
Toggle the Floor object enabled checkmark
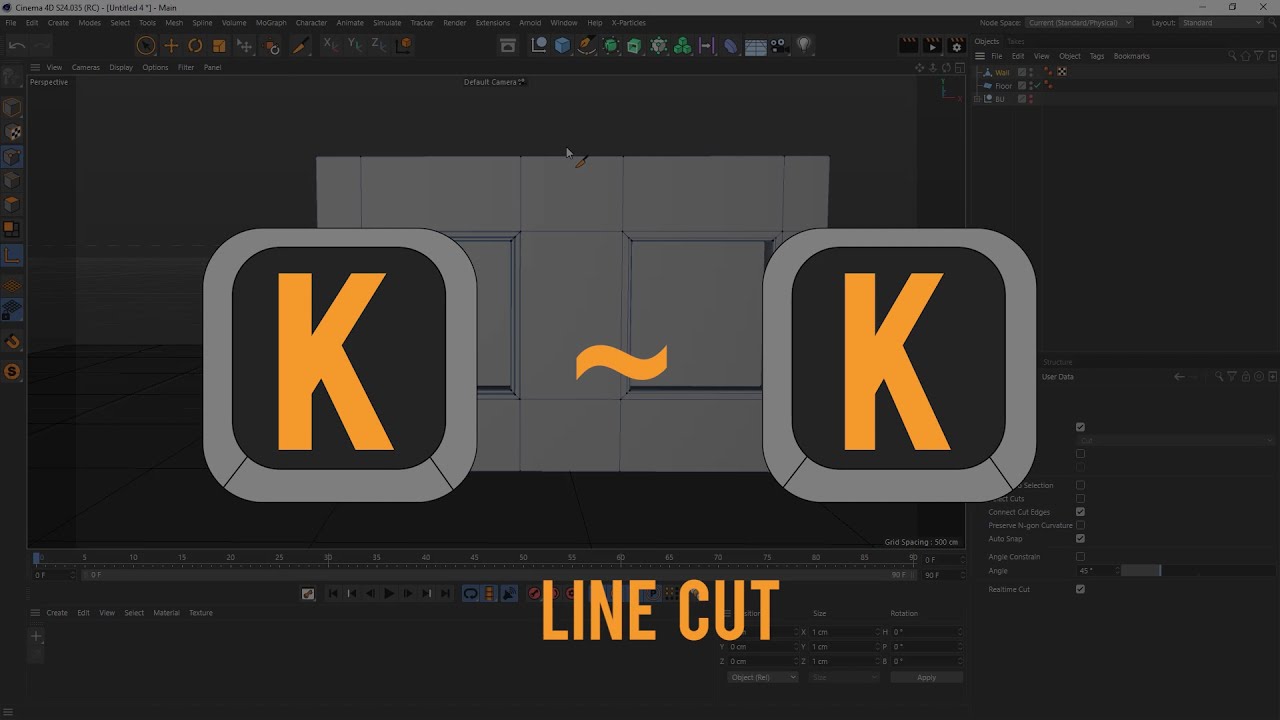1037,86
